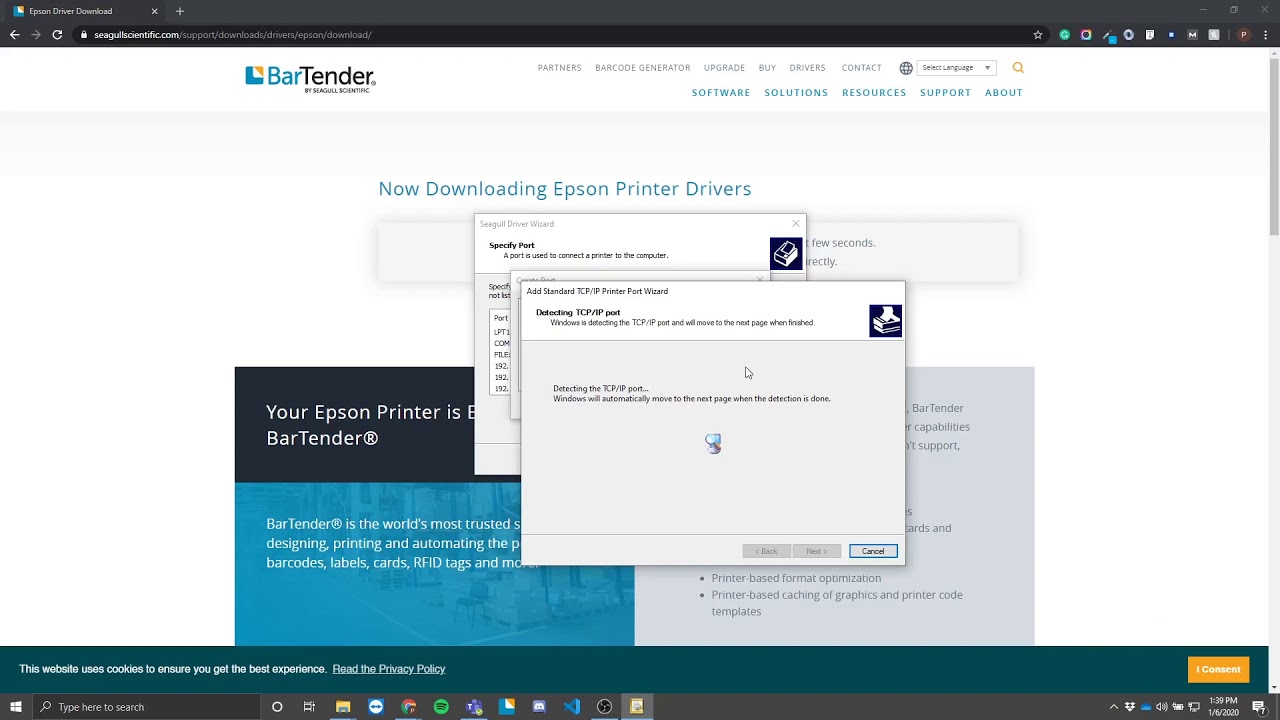
Task: Open the DRIVERS link
Action: click(x=807, y=68)
